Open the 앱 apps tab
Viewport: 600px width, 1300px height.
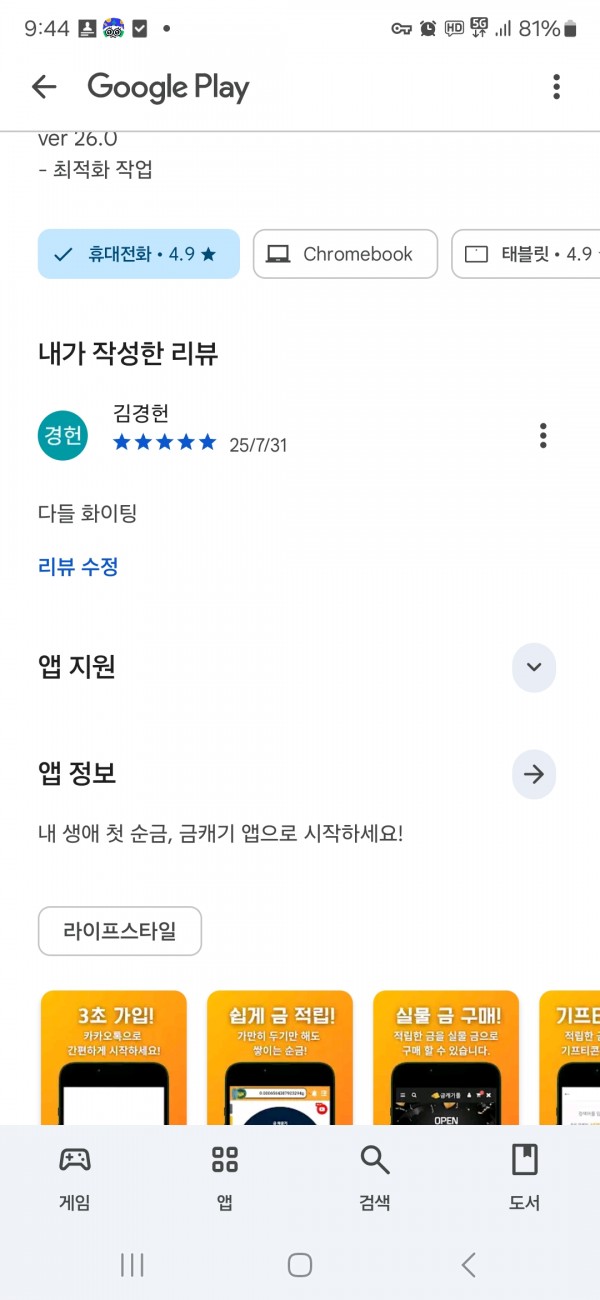(225, 1176)
